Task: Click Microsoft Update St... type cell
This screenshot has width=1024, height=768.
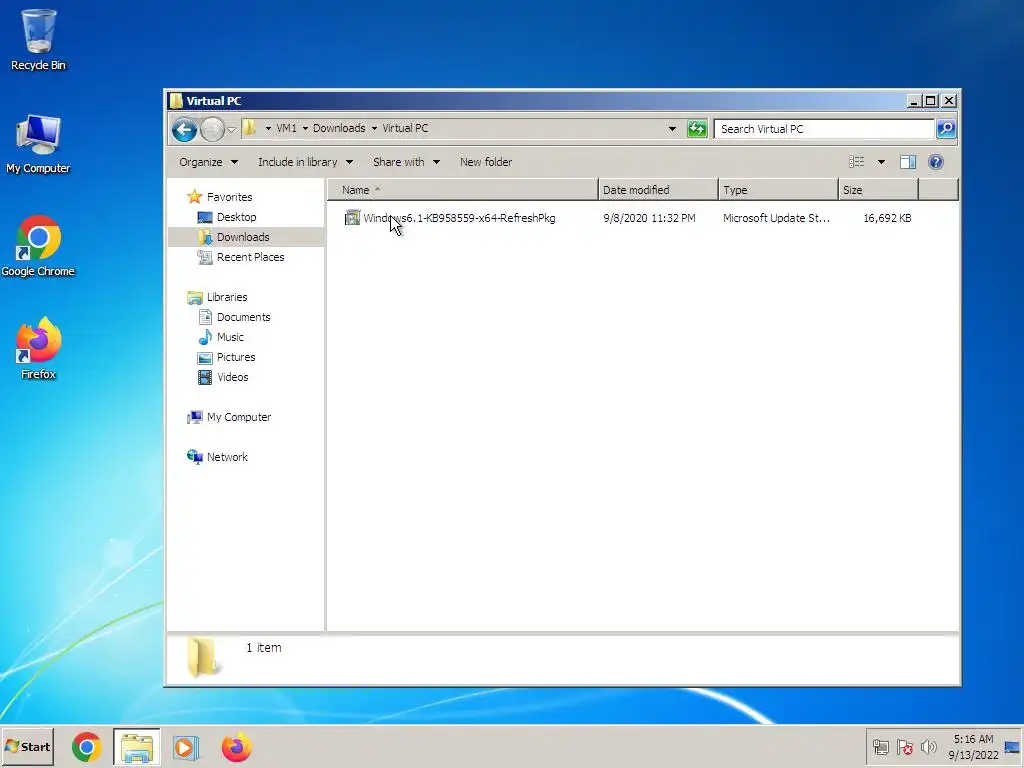Action: tap(776, 218)
